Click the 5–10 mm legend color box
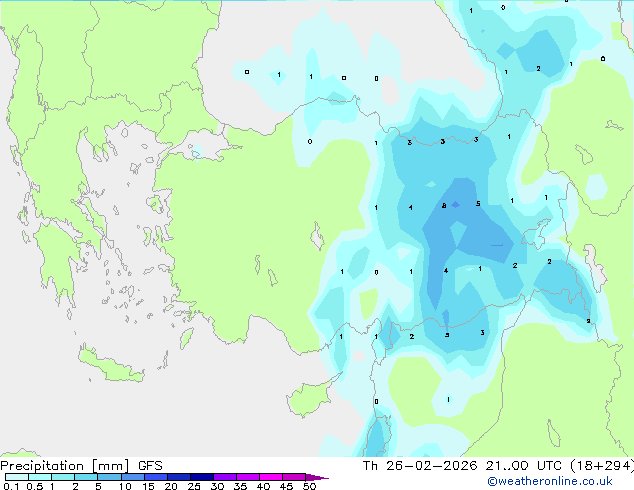The height and width of the screenshot is (490, 634). (x=109, y=477)
